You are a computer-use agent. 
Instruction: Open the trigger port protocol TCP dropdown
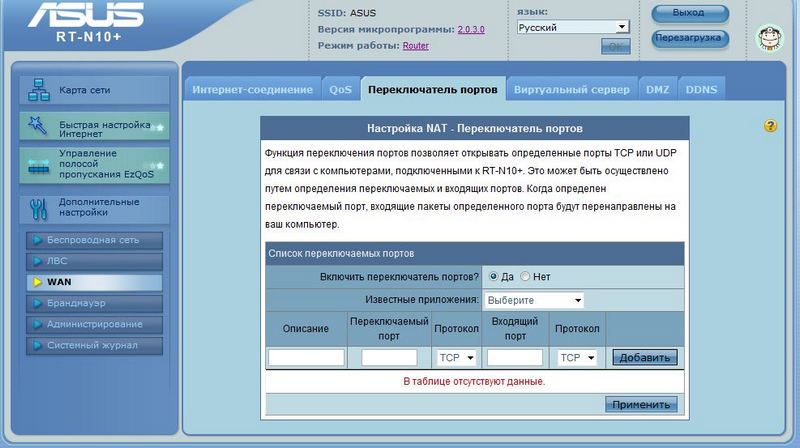pyautogui.click(x=456, y=358)
